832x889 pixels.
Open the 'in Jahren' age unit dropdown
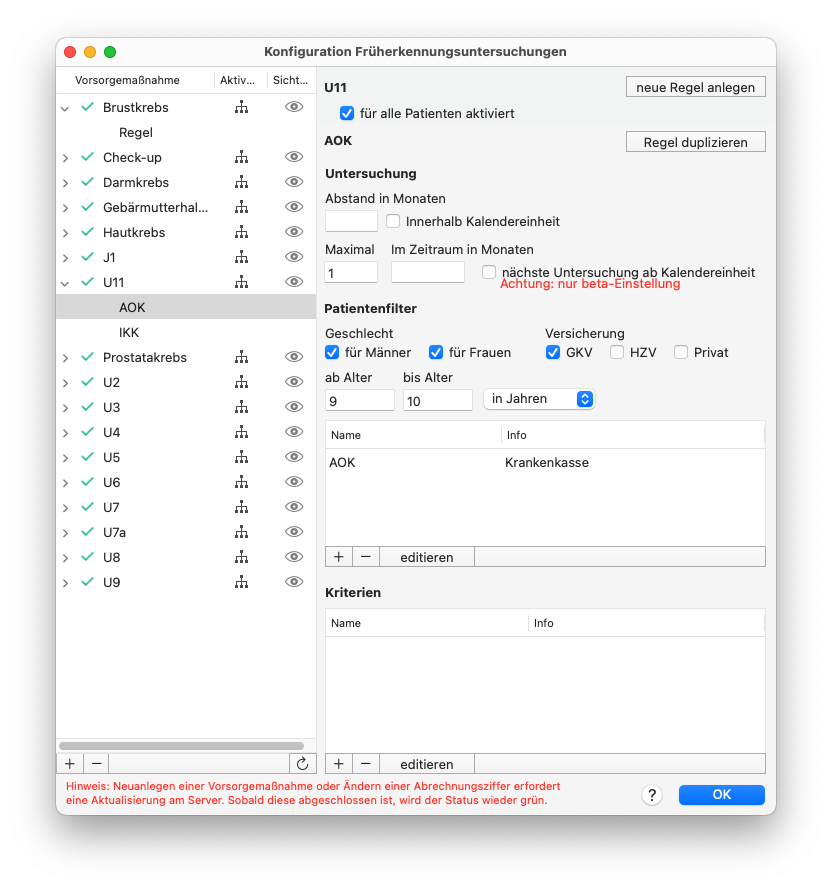pos(539,399)
